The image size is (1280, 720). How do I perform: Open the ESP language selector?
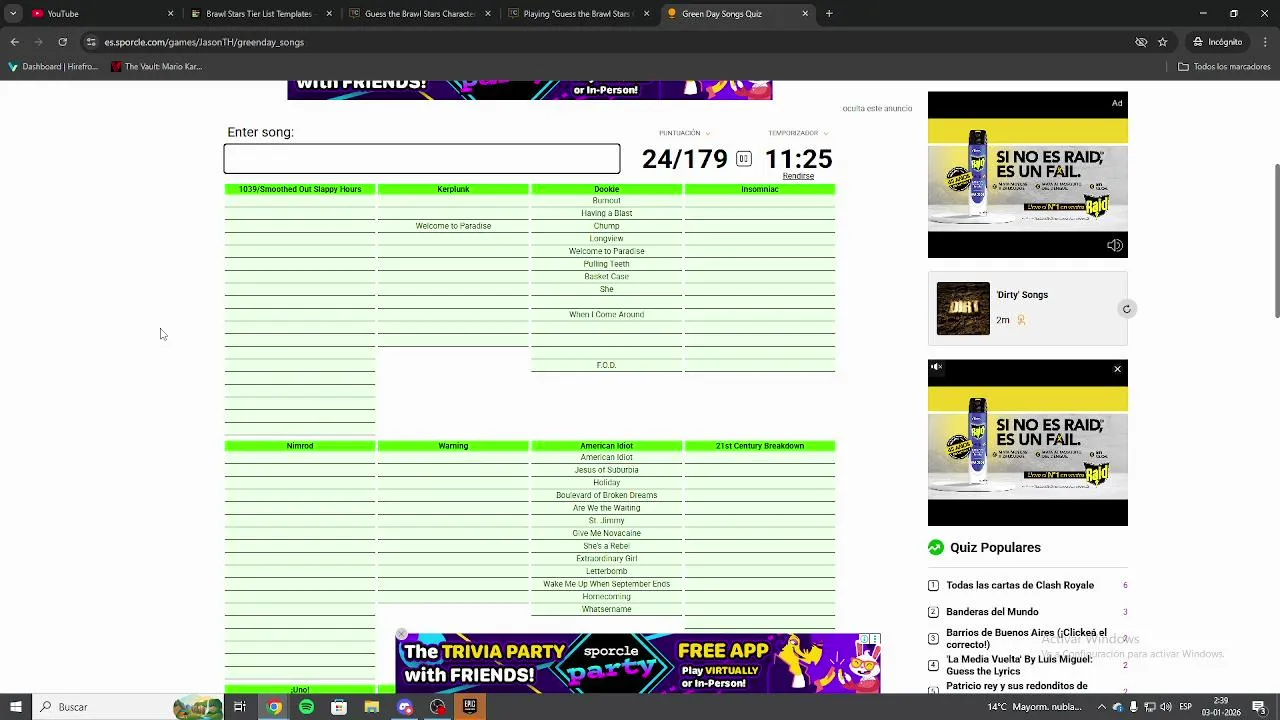pyautogui.click(x=1185, y=707)
